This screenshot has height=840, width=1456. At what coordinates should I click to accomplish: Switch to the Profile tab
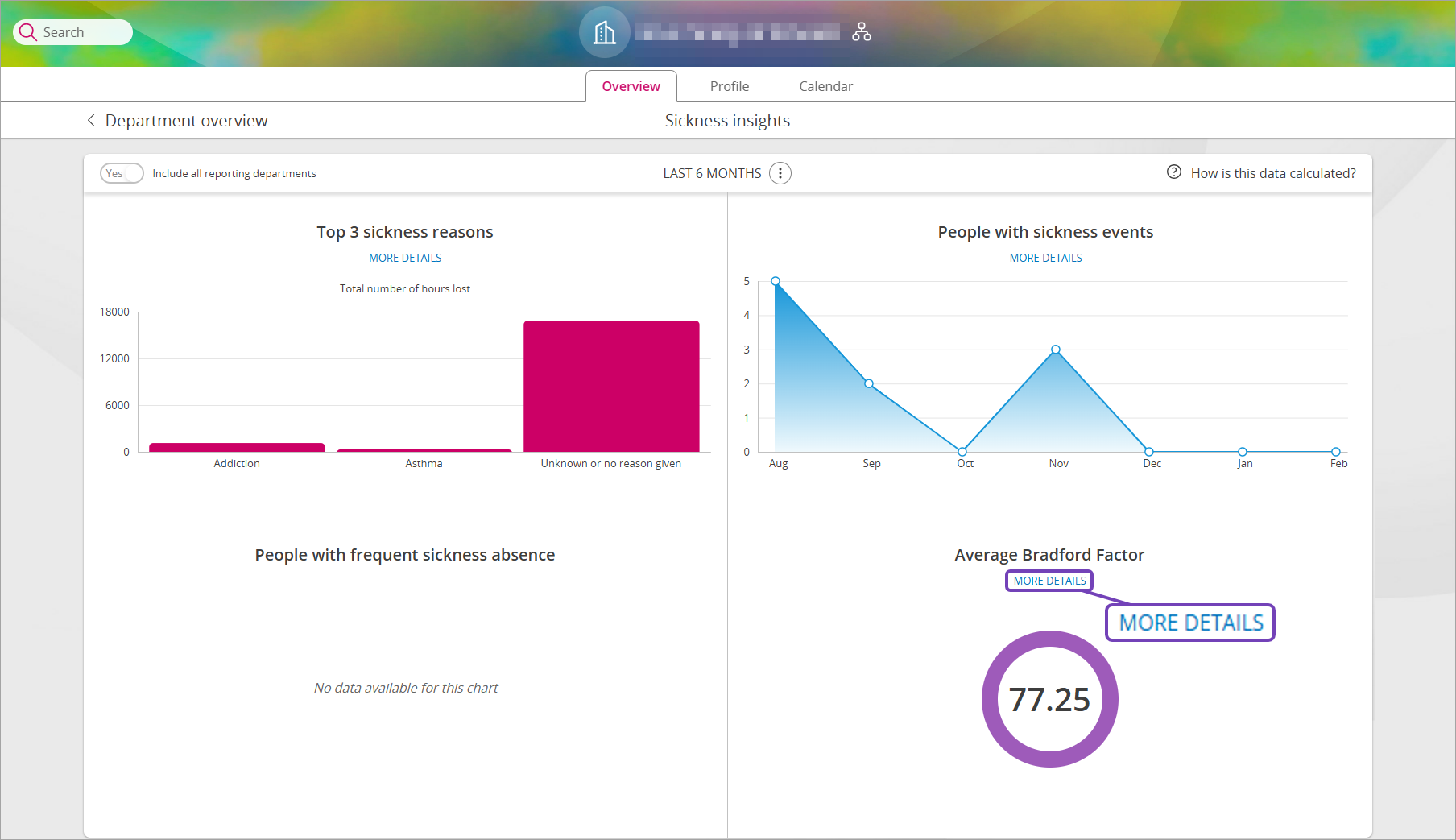pyautogui.click(x=729, y=86)
